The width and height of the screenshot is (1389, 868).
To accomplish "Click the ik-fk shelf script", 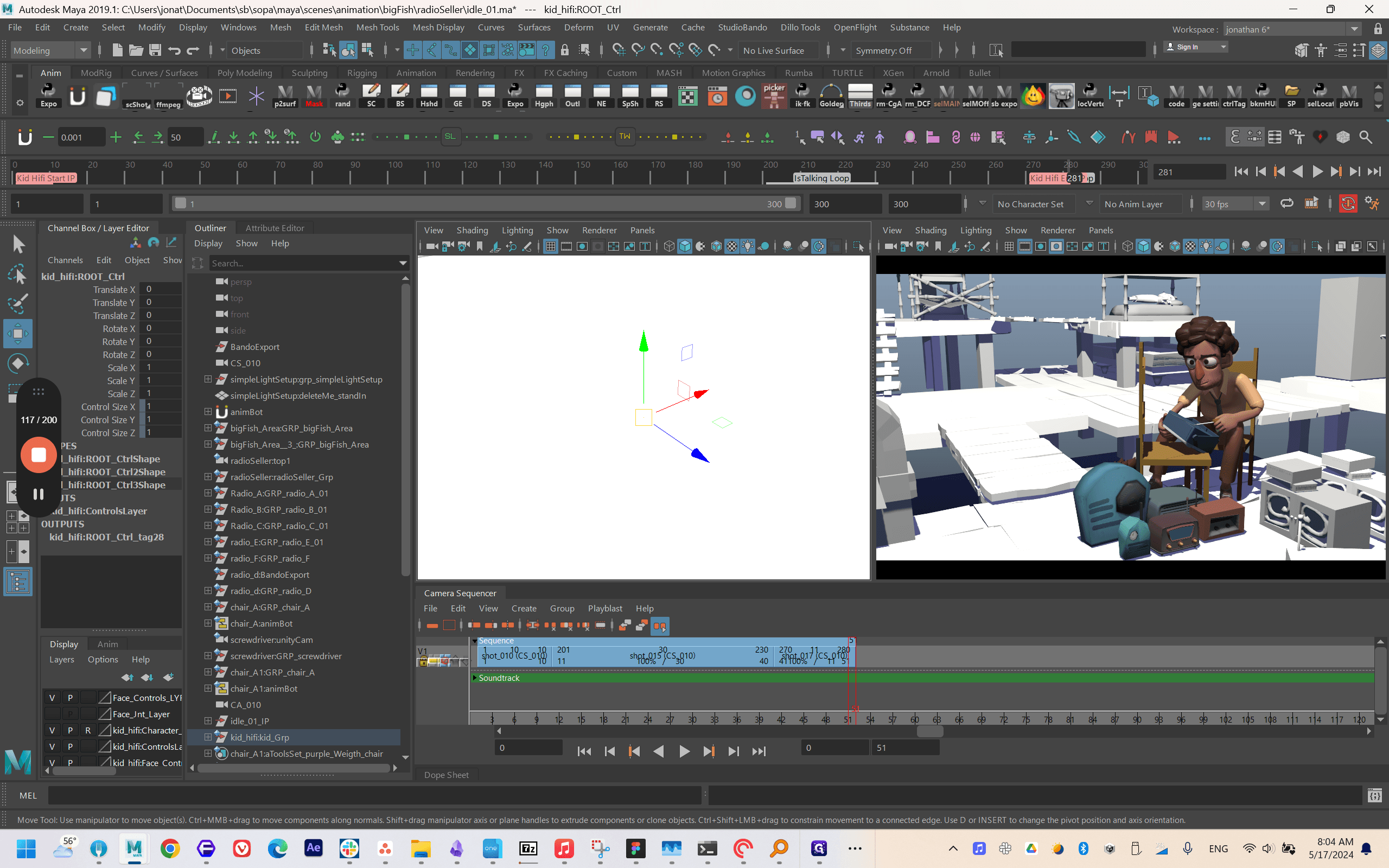I will (802, 96).
